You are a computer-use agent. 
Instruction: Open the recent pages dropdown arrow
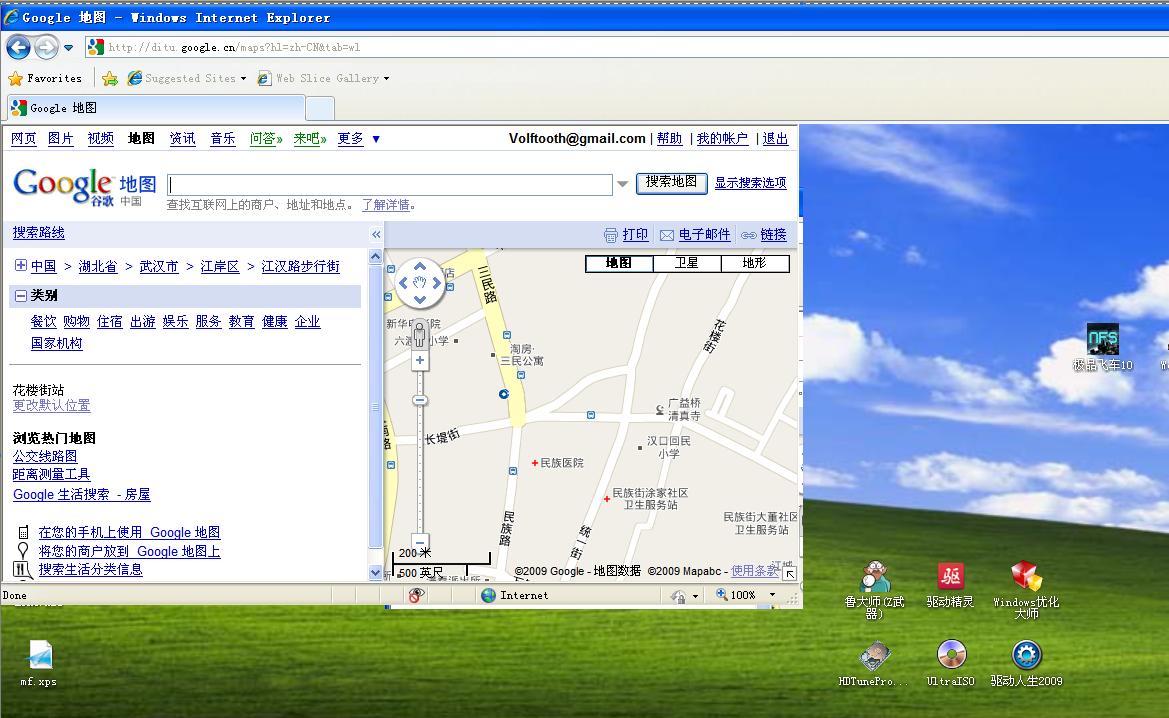pyautogui.click(x=69, y=48)
